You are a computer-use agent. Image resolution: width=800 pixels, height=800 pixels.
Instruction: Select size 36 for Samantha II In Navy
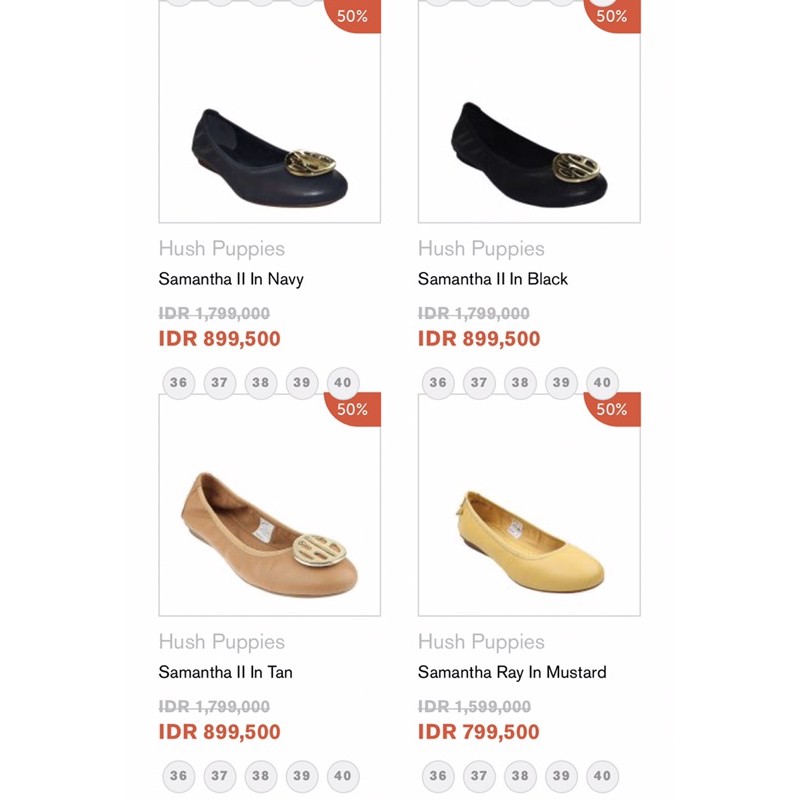click(x=178, y=383)
